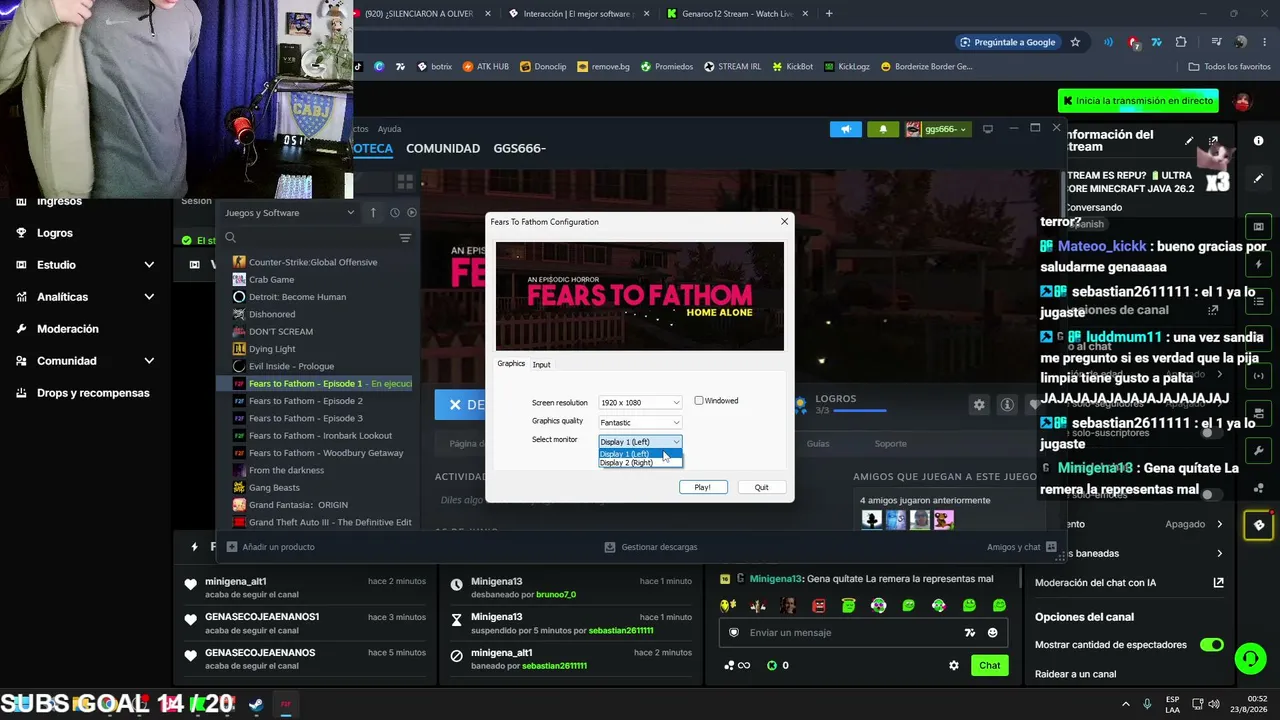Click the Play! button
Image resolution: width=1280 pixels, height=720 pixels.
click(703, 487)
